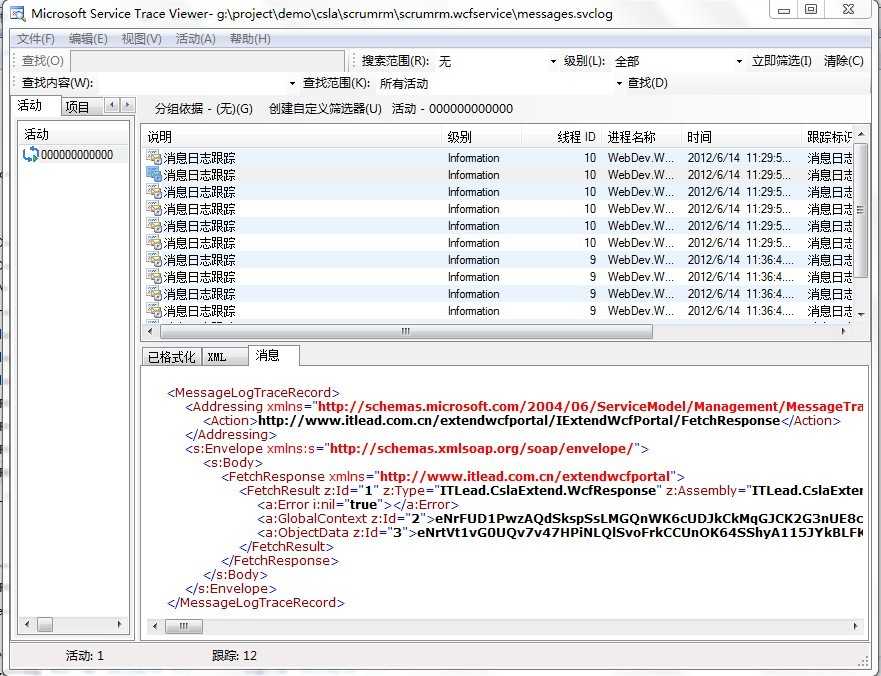Click the trace list vertical scrollbar down arrow

(x=860, y=314)
